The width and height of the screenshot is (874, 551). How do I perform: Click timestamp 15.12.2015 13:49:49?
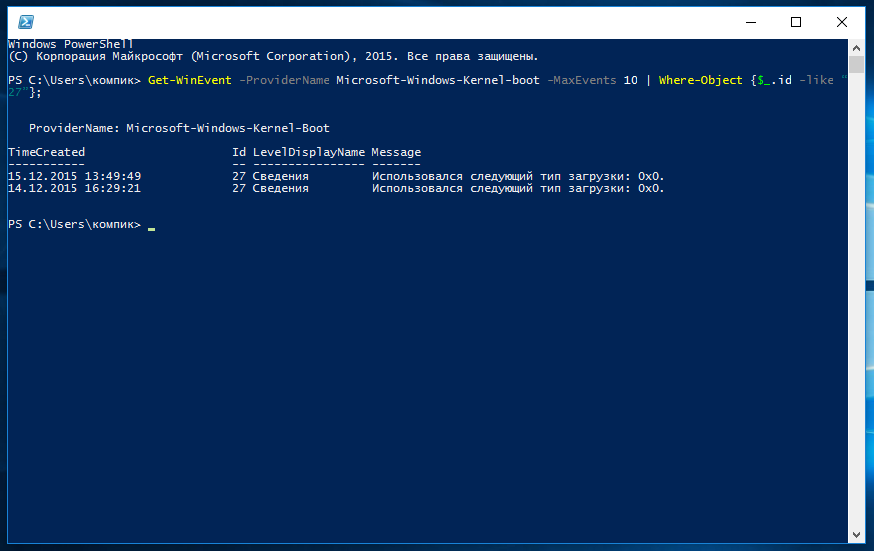tap(74, 176)
